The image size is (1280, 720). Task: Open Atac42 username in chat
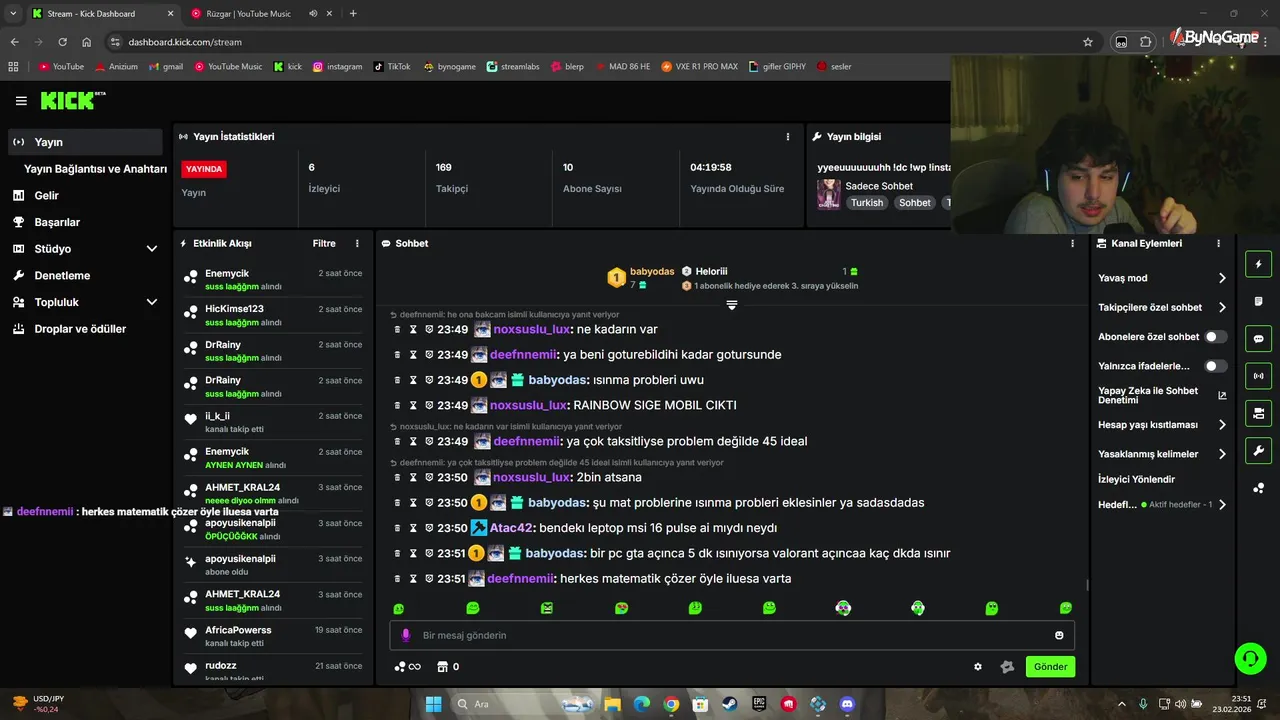(511, 528)
